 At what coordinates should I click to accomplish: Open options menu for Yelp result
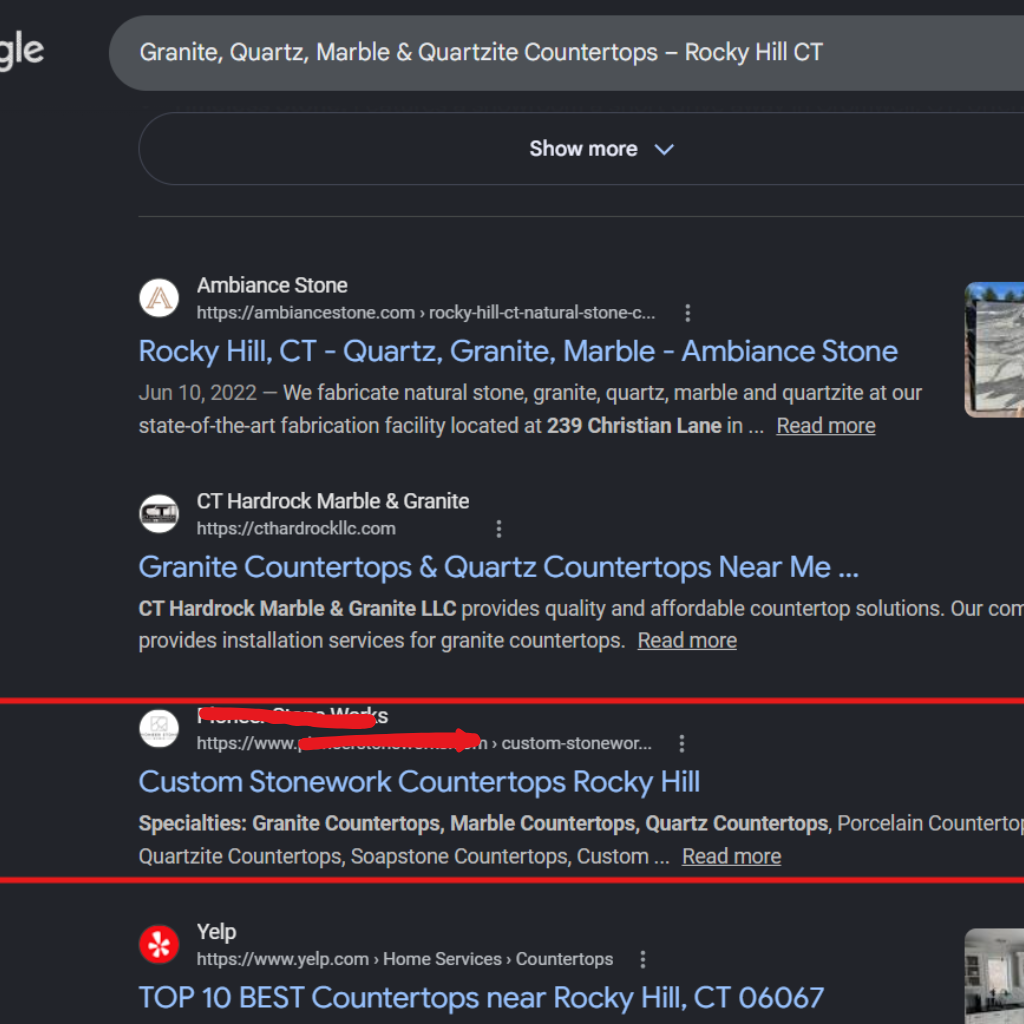[x=643, y=959]
